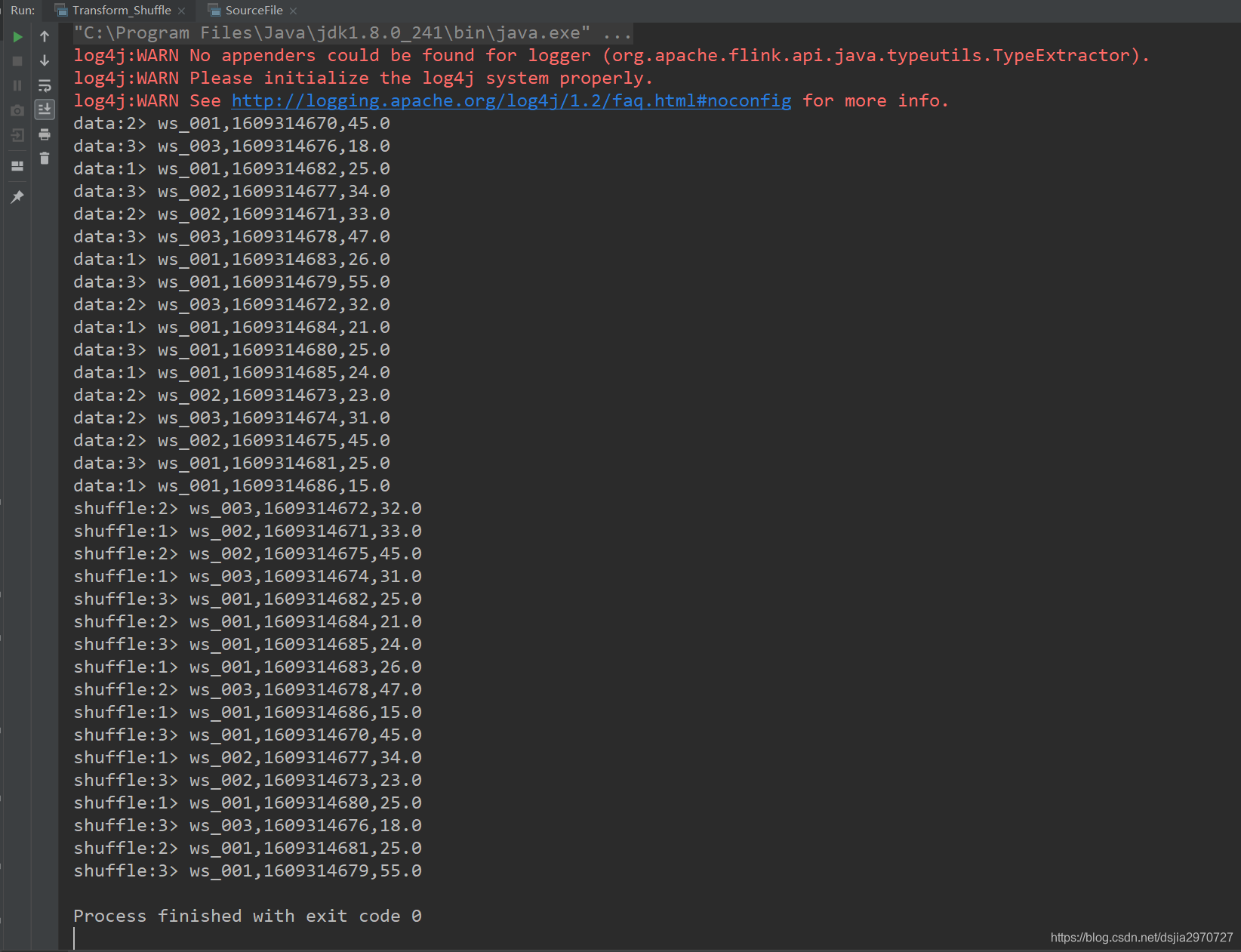Clear all console output with trash icon
Image resolution: width=1241 pixels, height=952 pixels.
point(45,159)
